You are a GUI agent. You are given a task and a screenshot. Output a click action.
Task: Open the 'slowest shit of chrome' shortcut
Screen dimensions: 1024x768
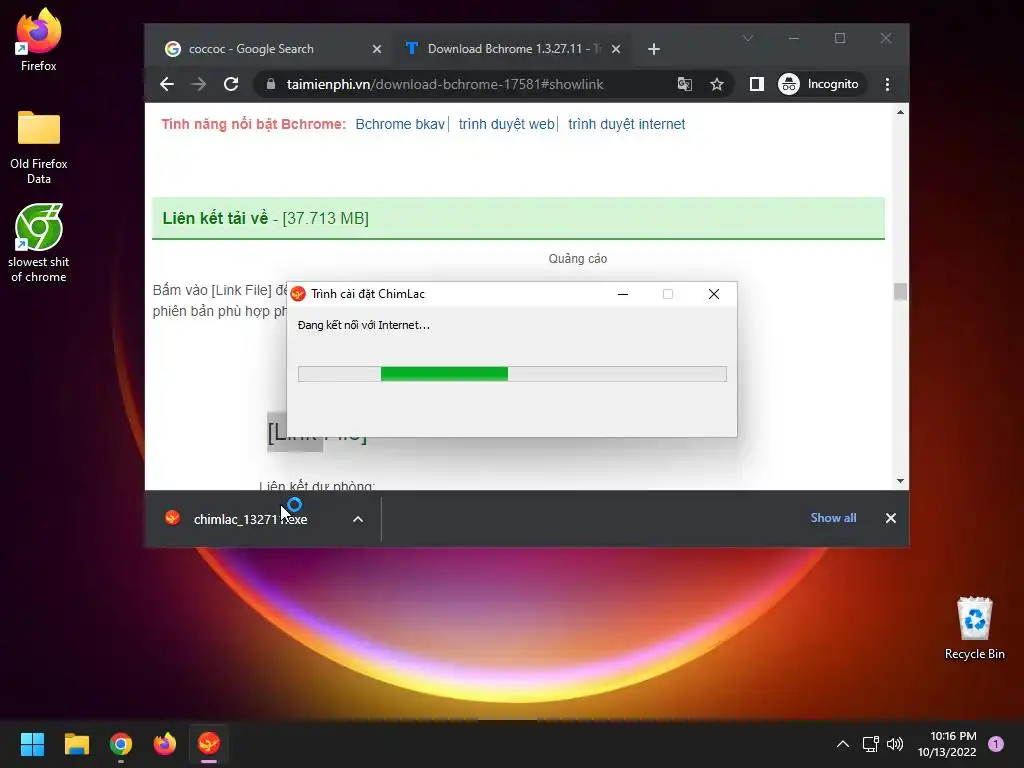point(39,243)
